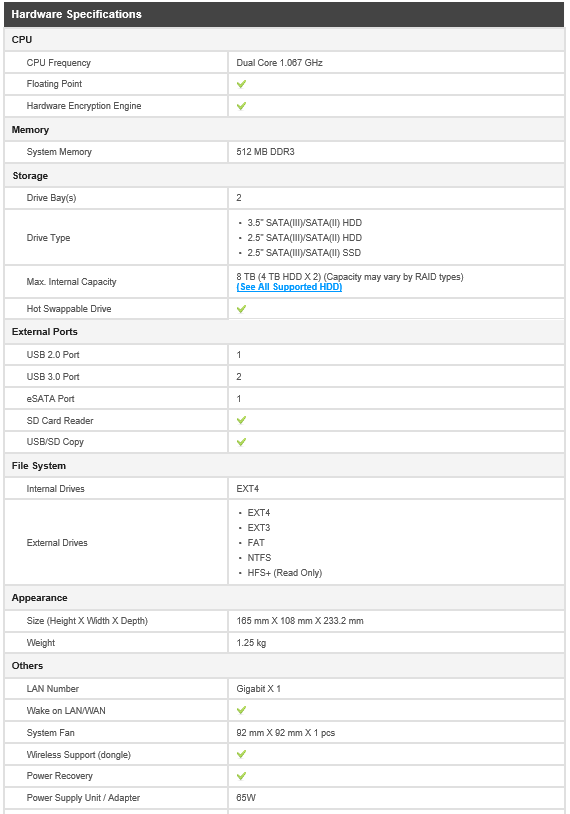Click the Storage section heading
The height and width of the screenshot is (814, 570).
[x=30, y=176]
